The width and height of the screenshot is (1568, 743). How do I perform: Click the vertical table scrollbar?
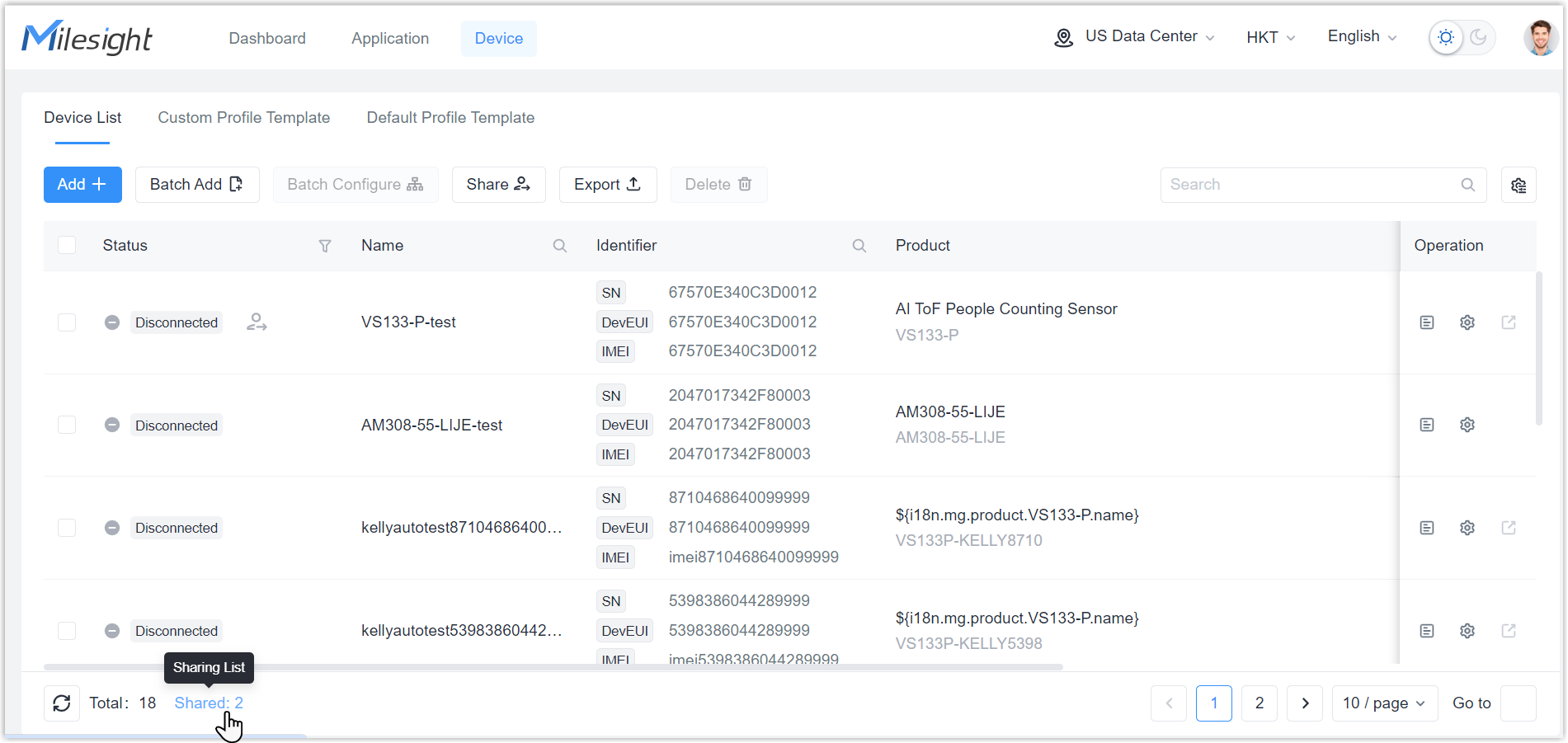click(x=1539, y=348)
